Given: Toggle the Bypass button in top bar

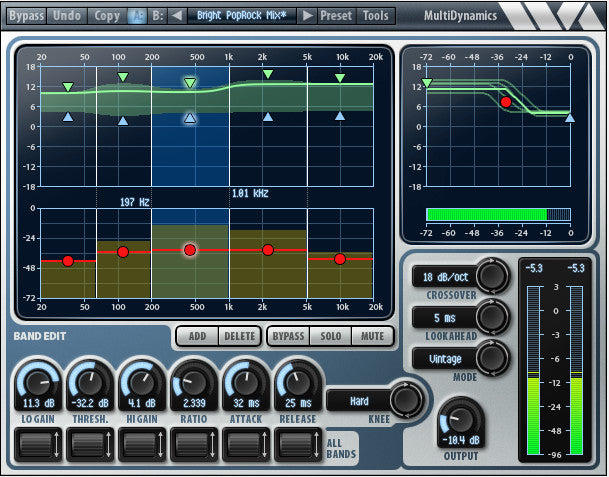Looking at the screenshot, I should click(x=27, y=16).
